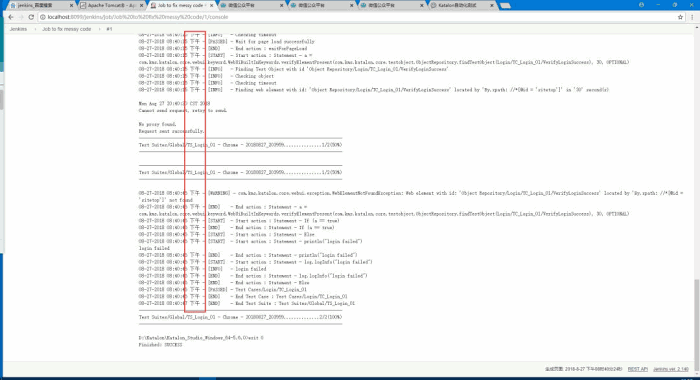Expand the chevron after Jenkins breadcrumb
The height and width of the screenshot is (380, 700).
point(35,29)
